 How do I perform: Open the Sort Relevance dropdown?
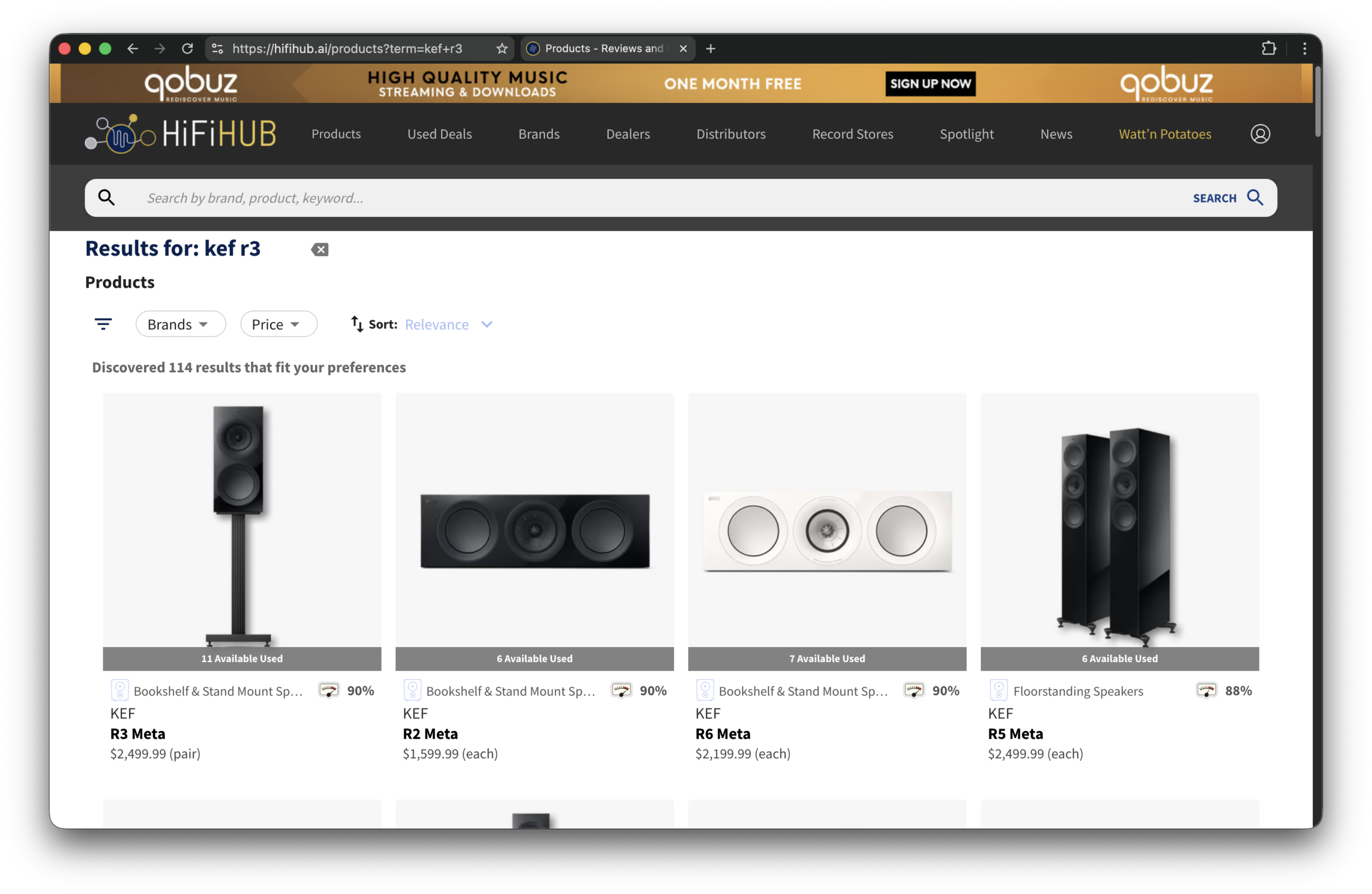coord(449,324)
